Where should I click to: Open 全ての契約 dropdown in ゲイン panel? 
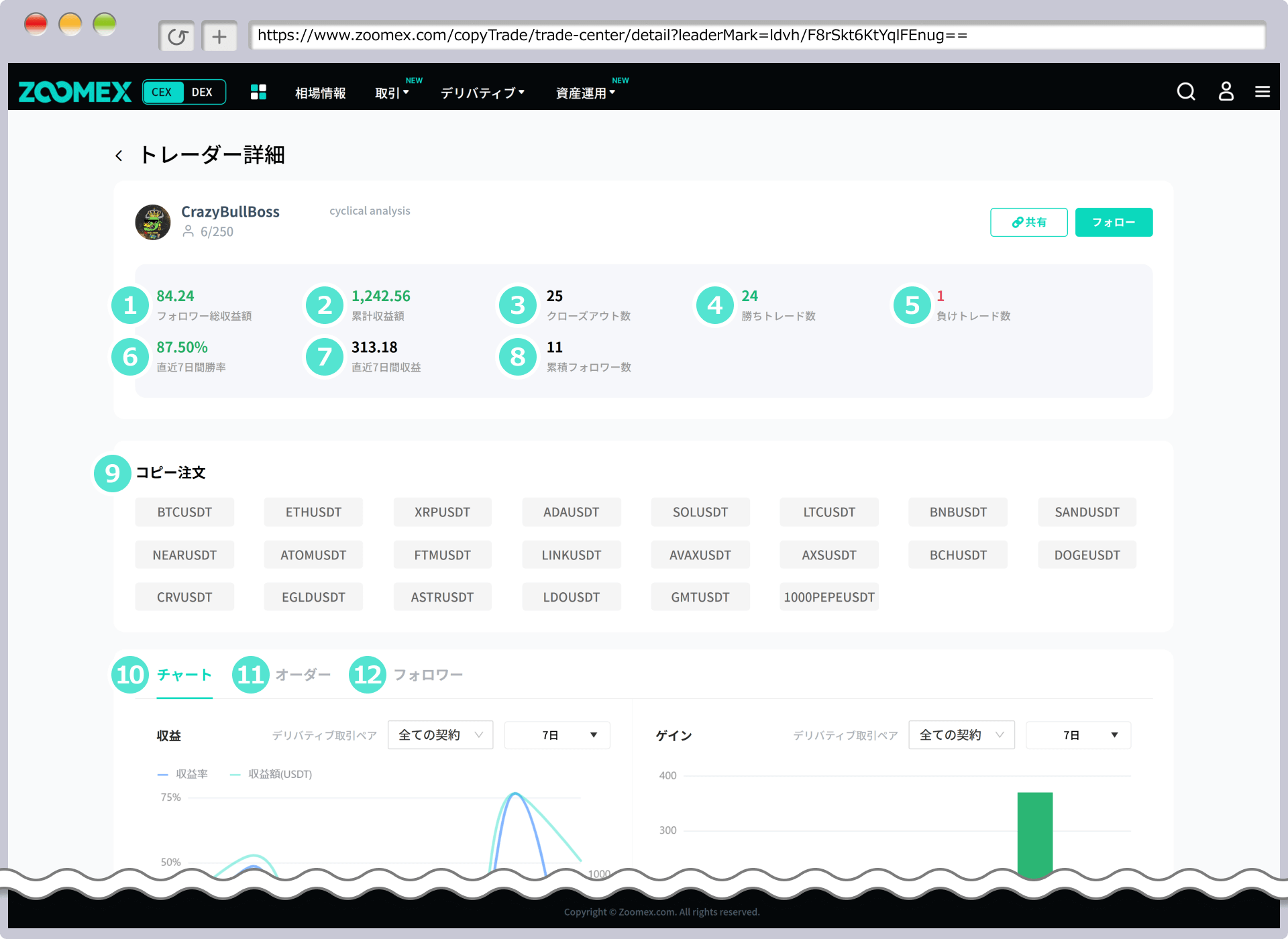961,735
